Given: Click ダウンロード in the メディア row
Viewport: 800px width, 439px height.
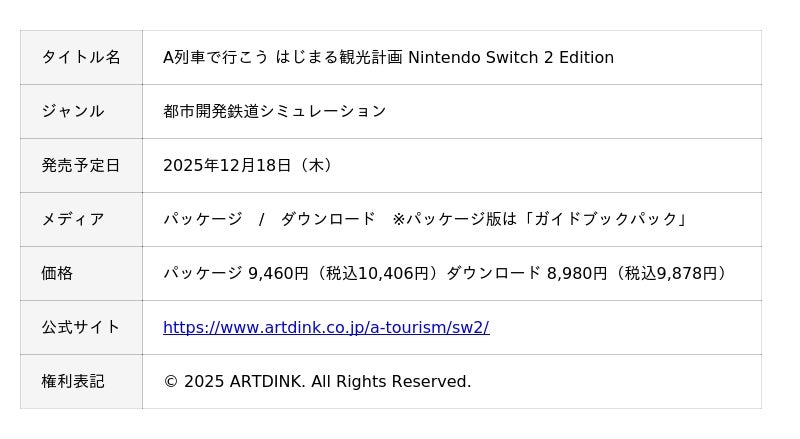Looking at the screenshot, I should click(328, 219).
